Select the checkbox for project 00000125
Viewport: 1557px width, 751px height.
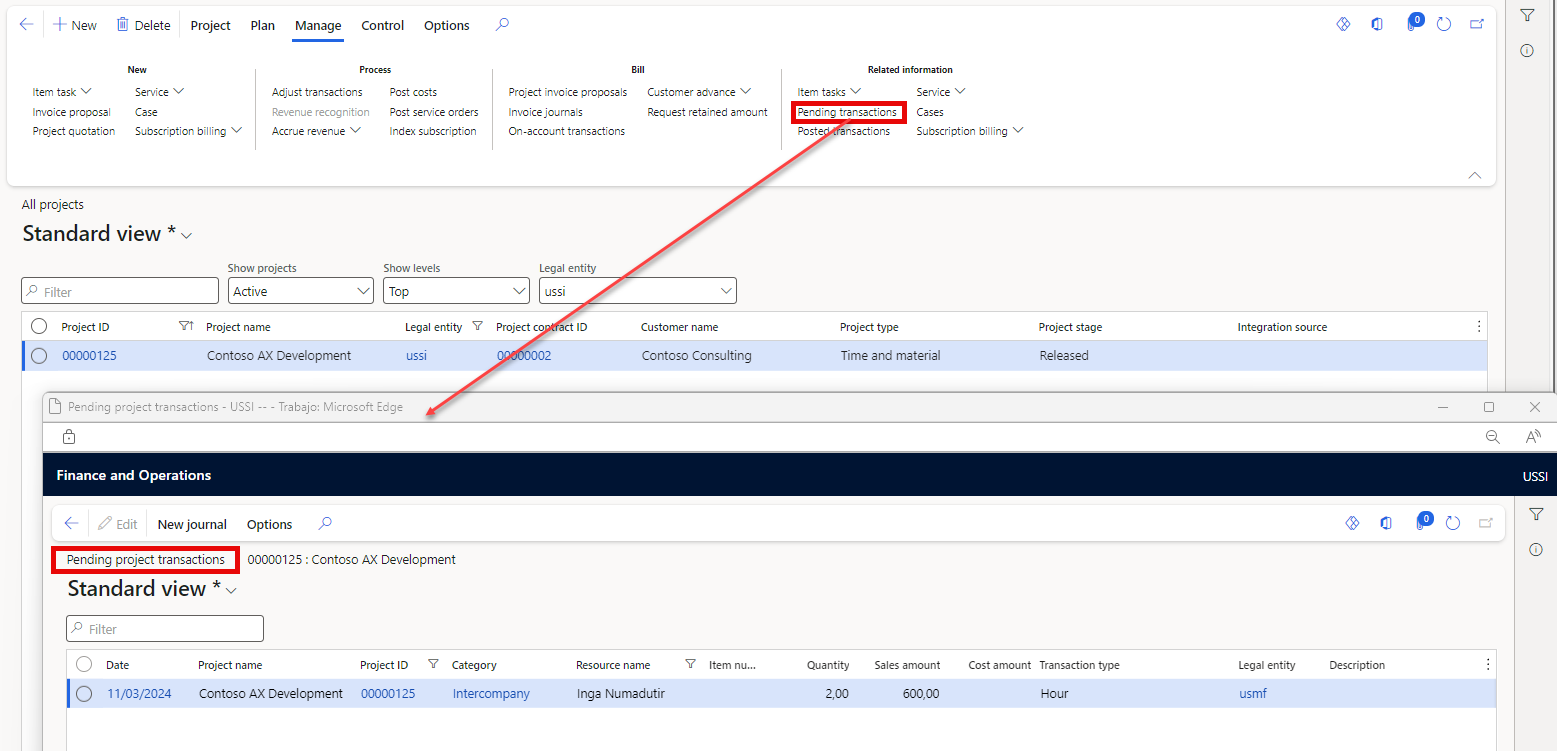(39, 355)
